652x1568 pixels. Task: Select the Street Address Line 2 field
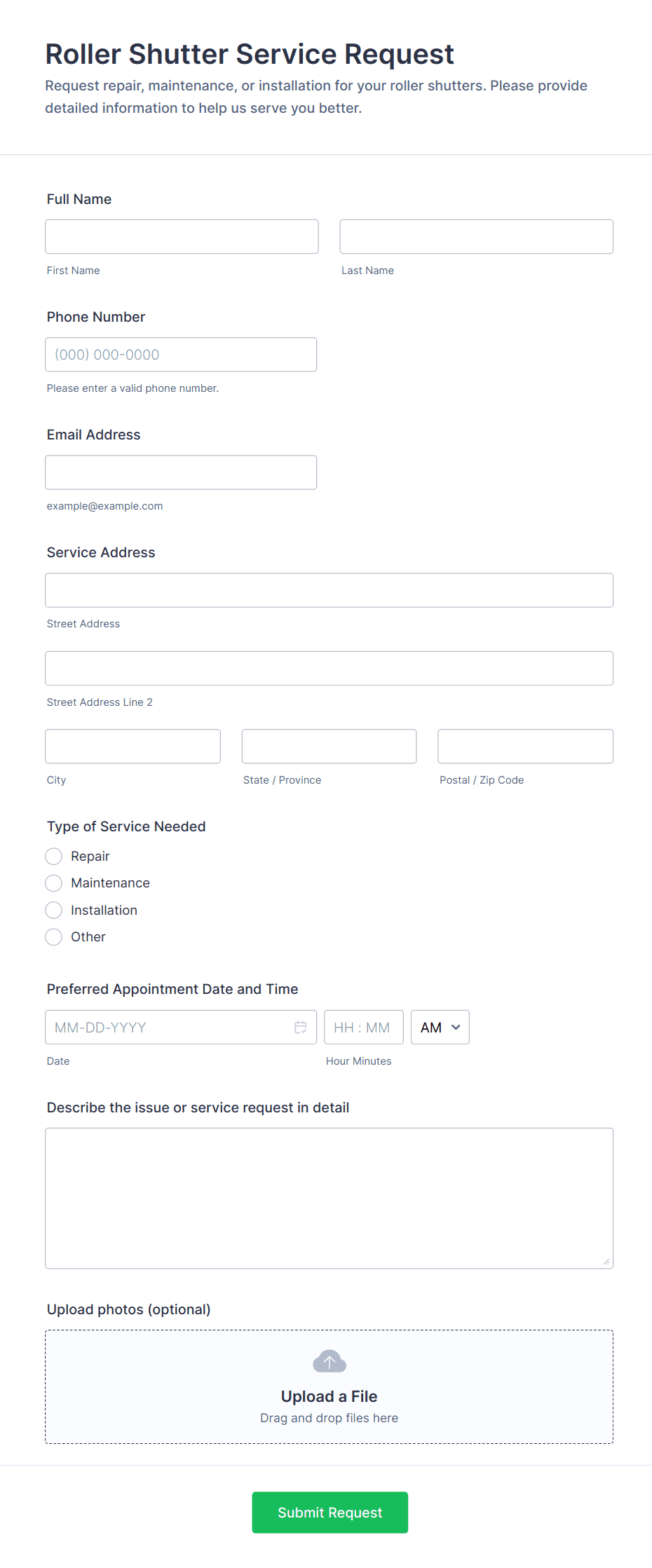[329, 668]
